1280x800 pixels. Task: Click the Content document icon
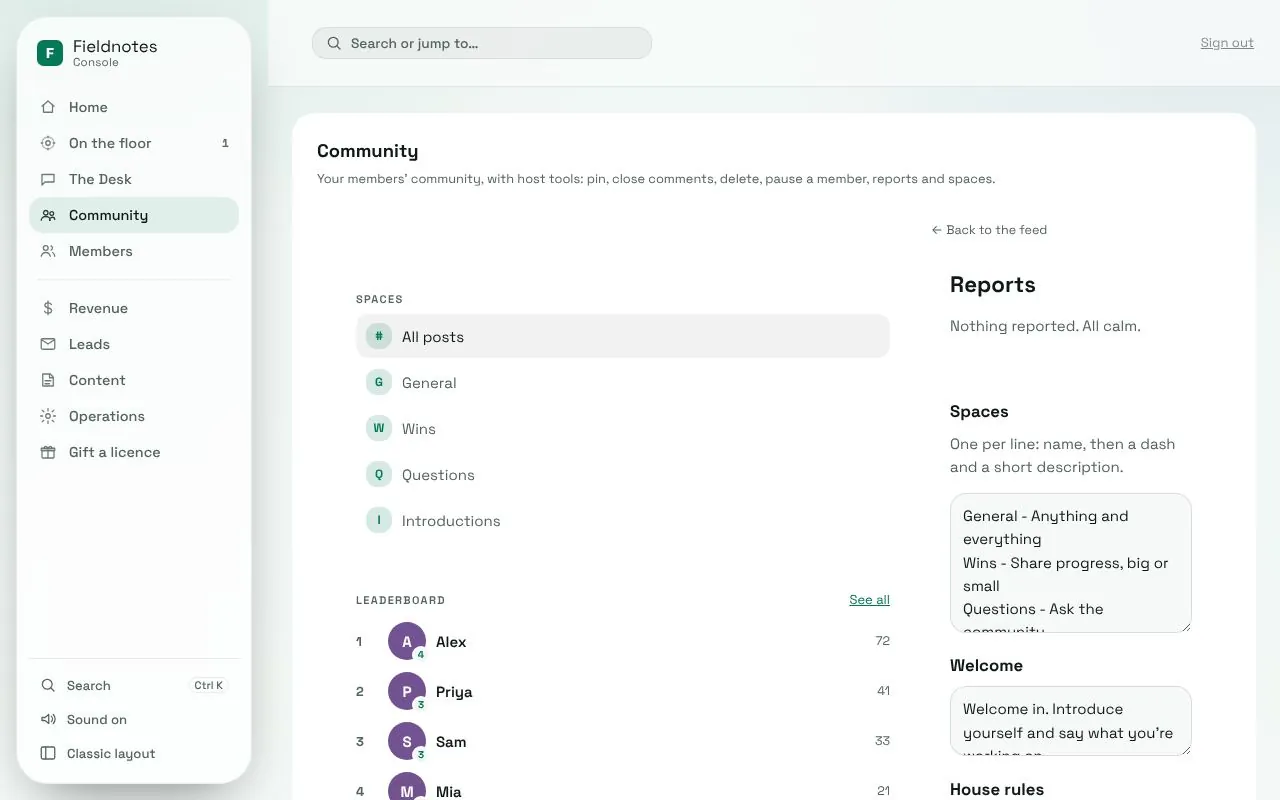click(x=48, y=380)
